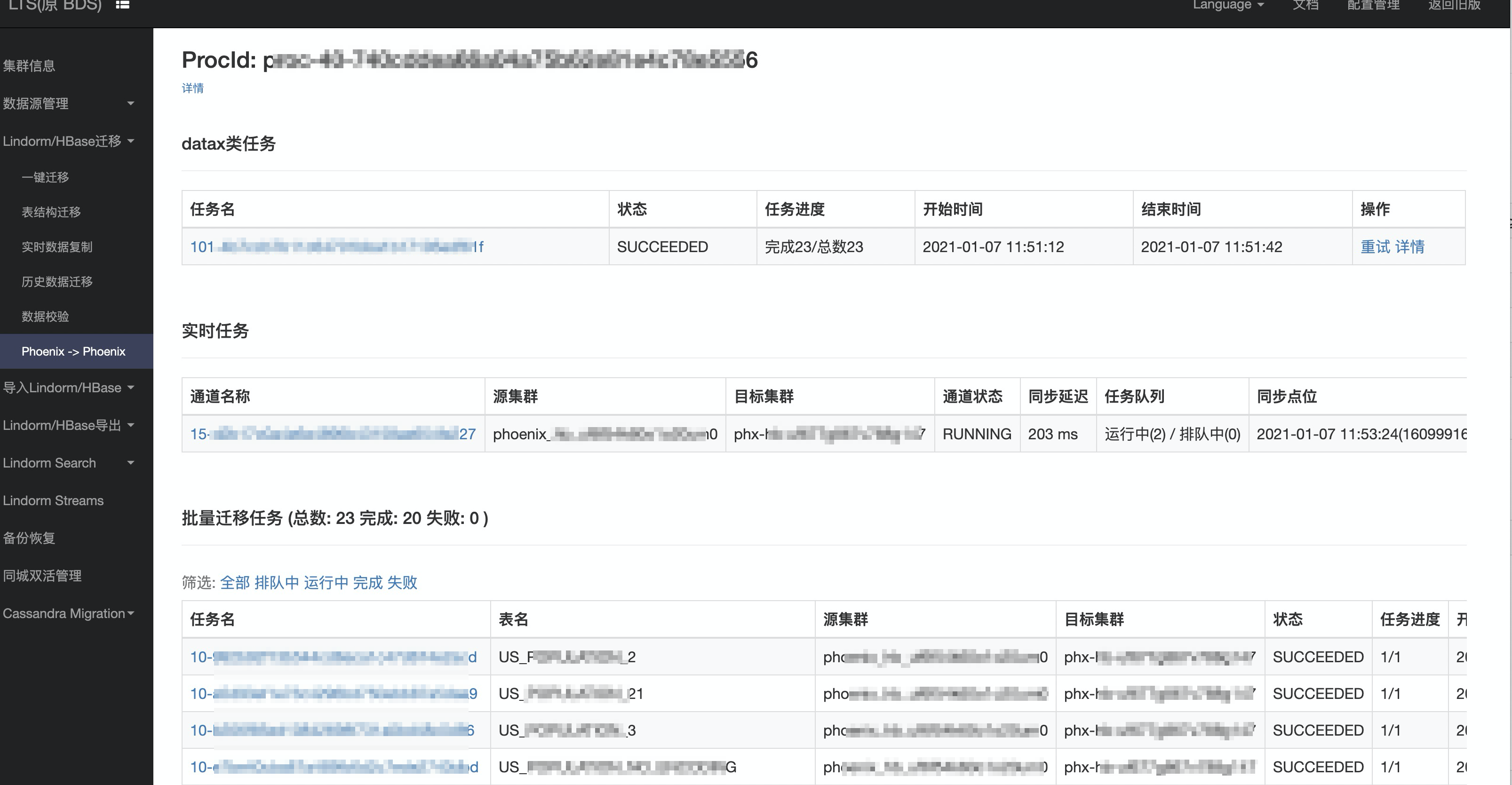Click 详情 link under ProcId
Screen dimensions: 1512x785
(x=192, y=88)
